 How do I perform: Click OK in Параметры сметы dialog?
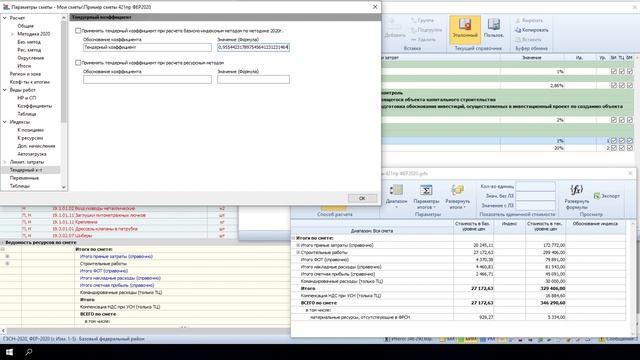pos(362,198)
